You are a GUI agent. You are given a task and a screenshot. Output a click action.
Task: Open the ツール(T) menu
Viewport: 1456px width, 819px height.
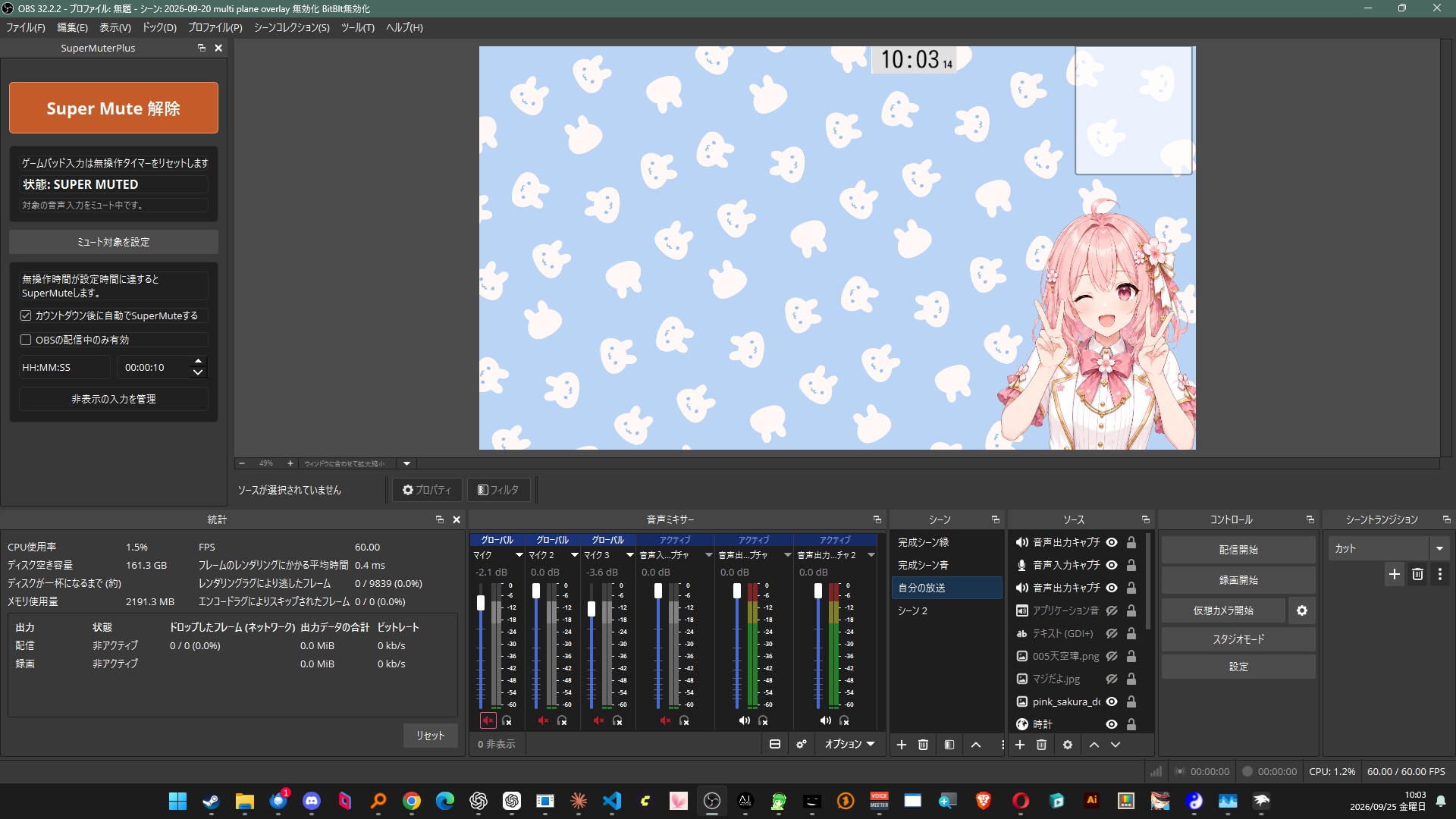point(358,27)
